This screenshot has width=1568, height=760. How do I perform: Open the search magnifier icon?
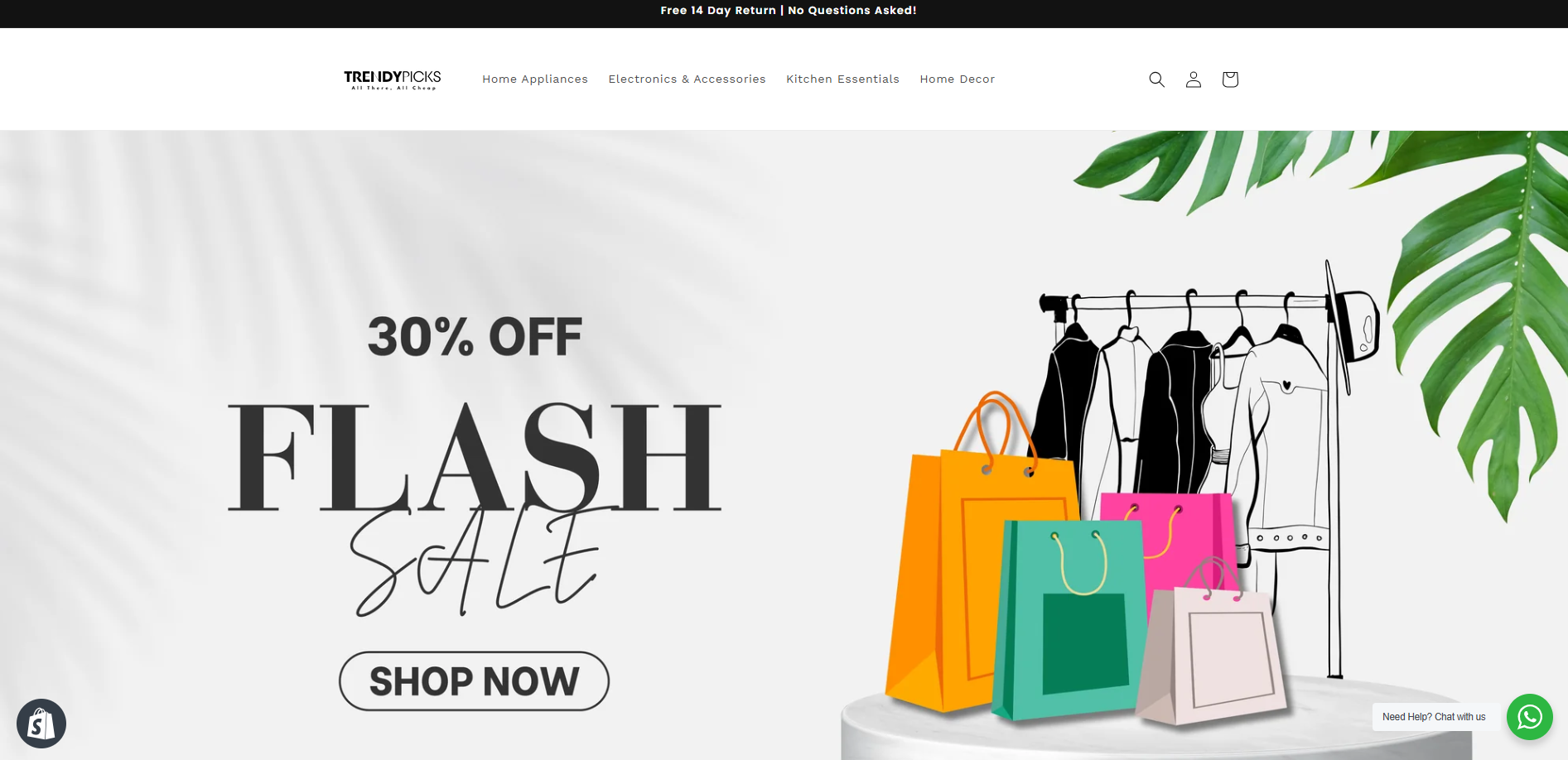[1156, 79]
